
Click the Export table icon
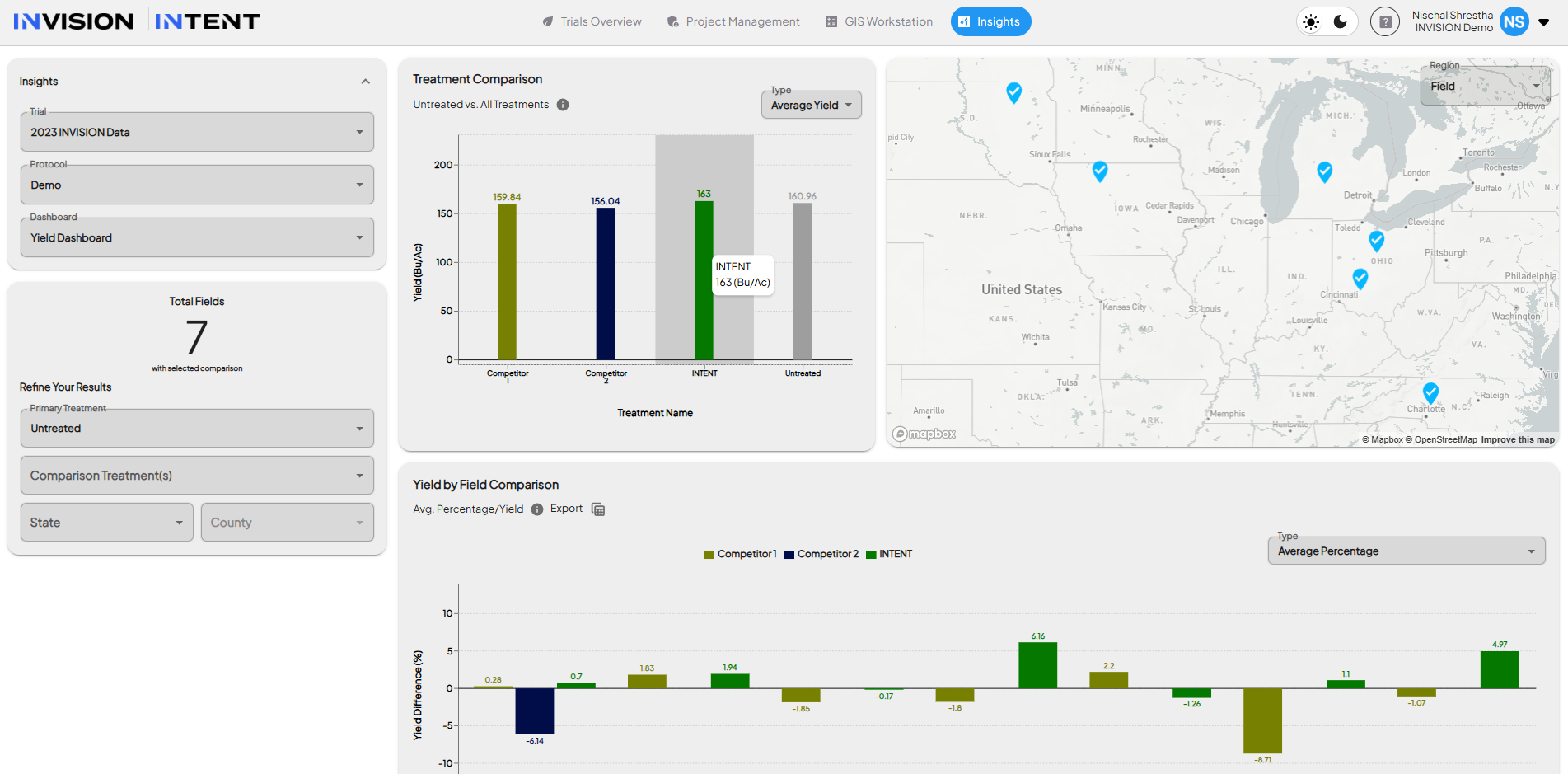point(598,509)
